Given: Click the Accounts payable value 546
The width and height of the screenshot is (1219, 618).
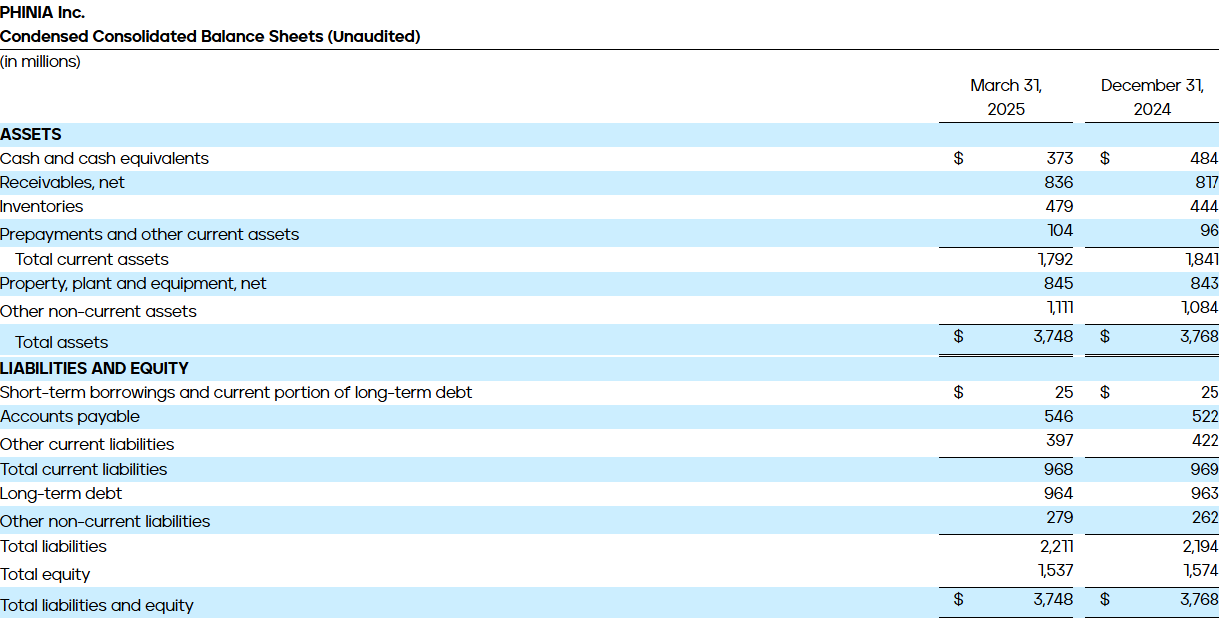Looking at the screenshot, I should [1059, 417].
